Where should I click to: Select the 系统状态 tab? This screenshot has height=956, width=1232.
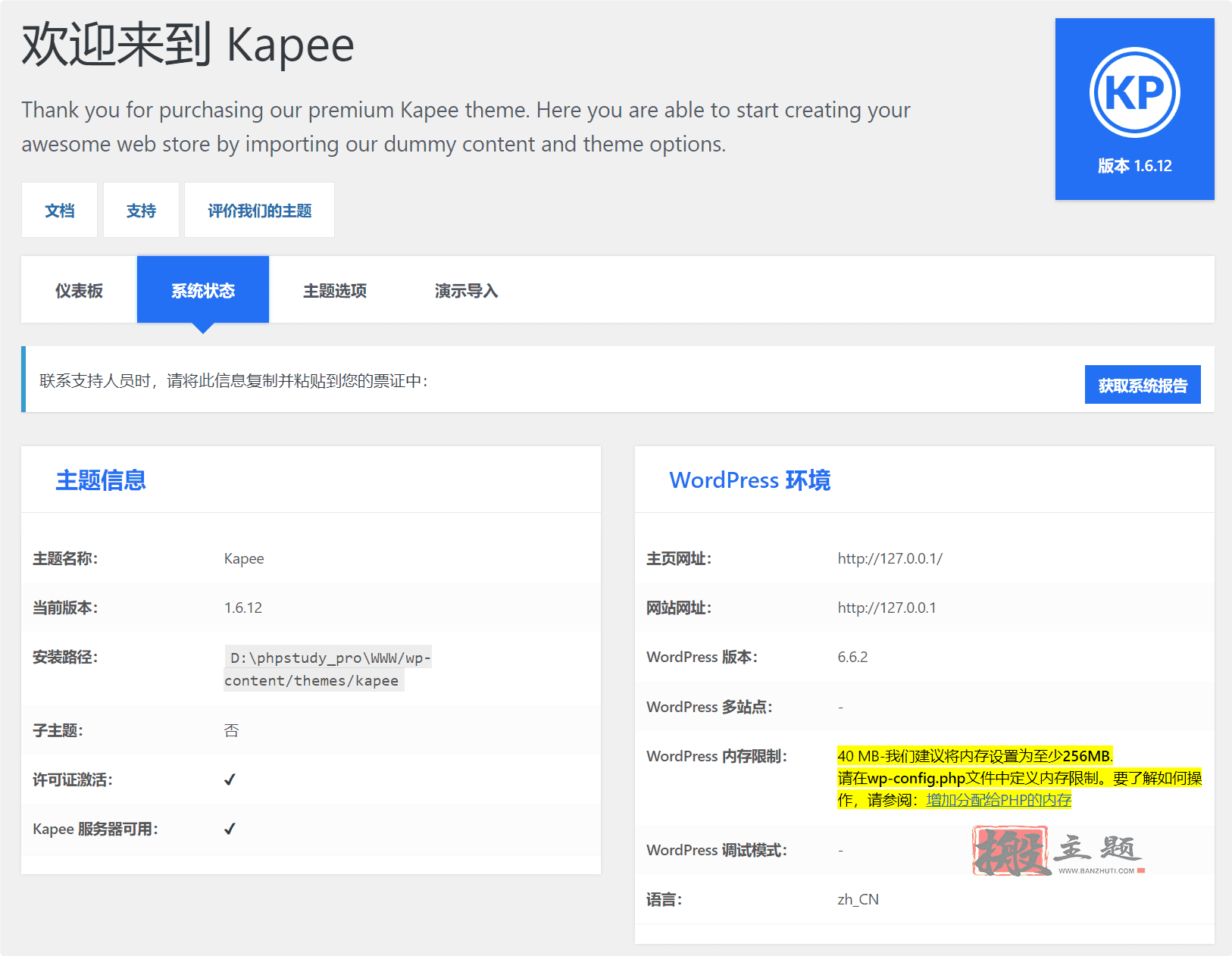pyautogui.click(x=203, y=290)
